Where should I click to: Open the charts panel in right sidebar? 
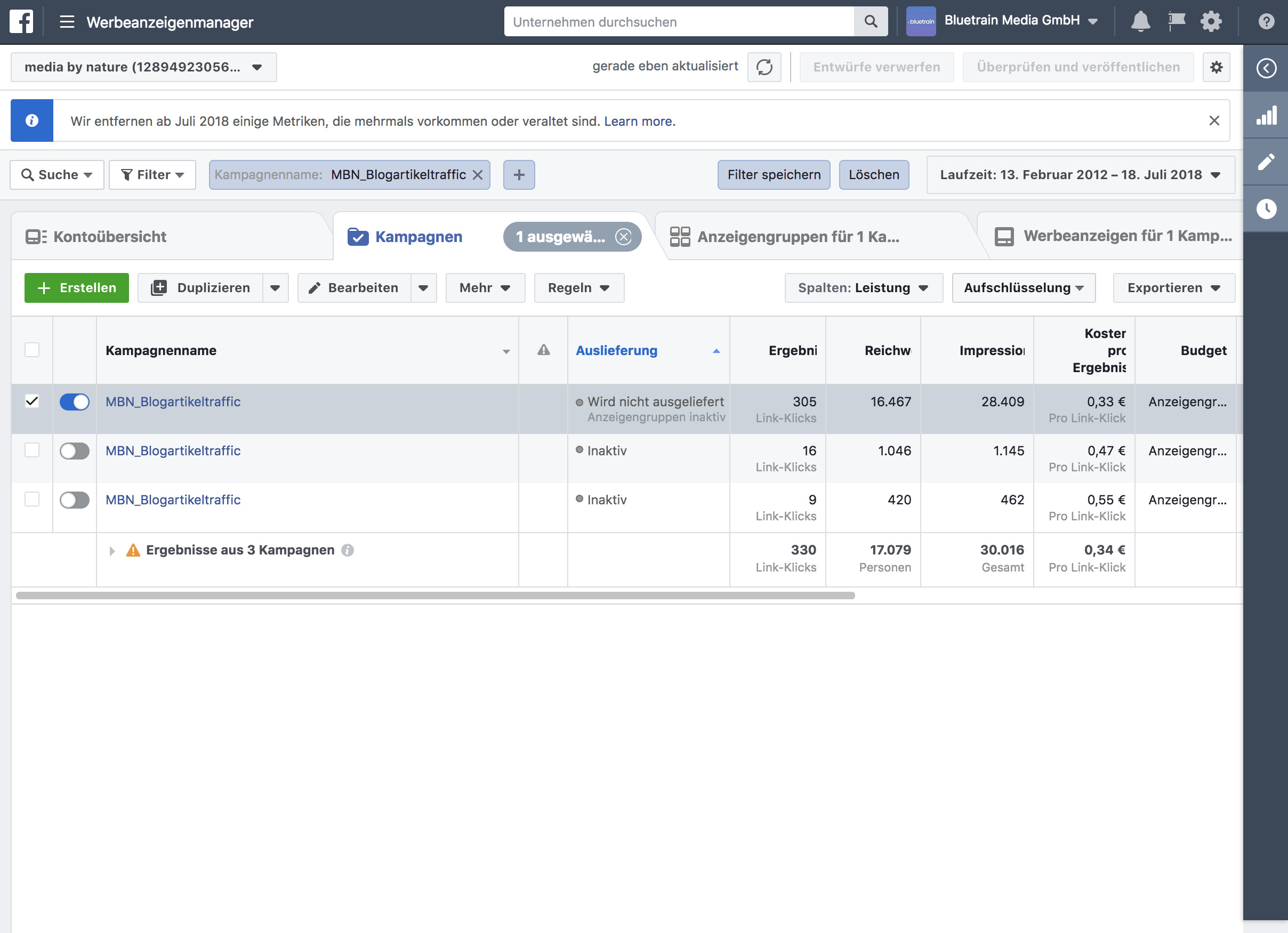pos(1266,115)
